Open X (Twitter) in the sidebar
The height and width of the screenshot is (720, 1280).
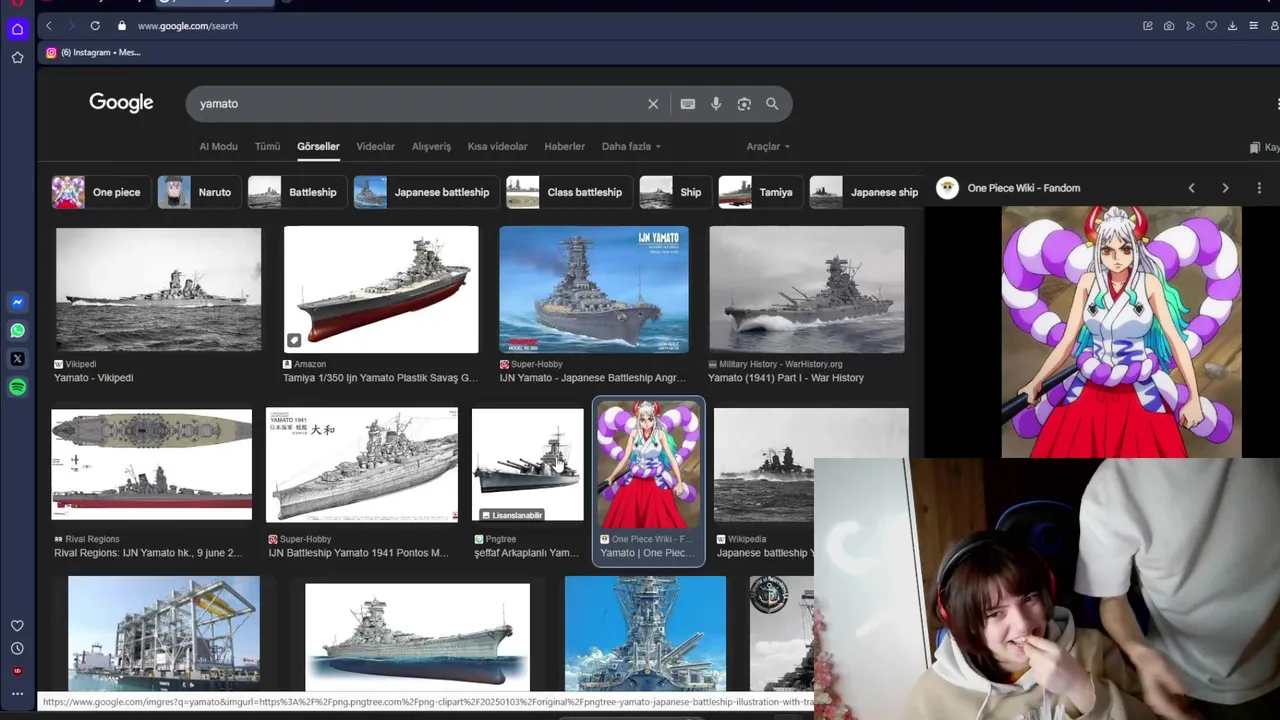pos(17,358)
